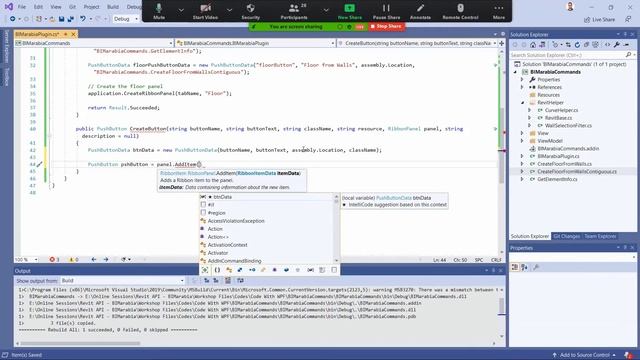
Task: Pin the BIMarabiaPlugin.cs tab
Action: click(65, 34)
